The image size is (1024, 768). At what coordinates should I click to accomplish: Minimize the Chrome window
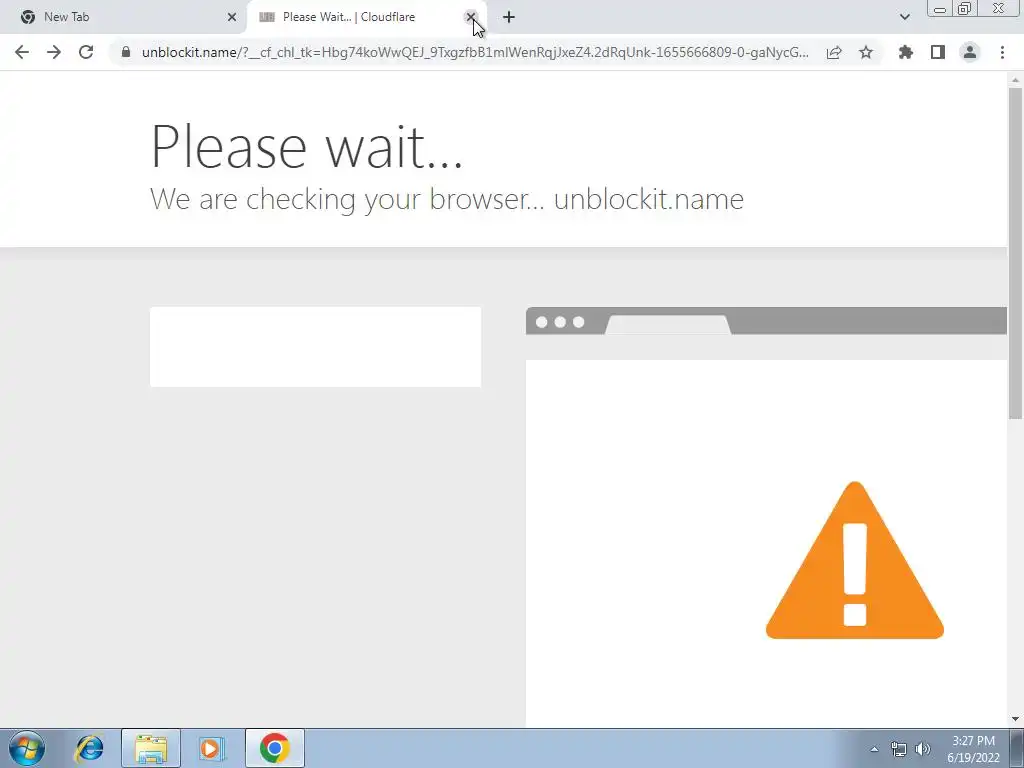(940, 9)
